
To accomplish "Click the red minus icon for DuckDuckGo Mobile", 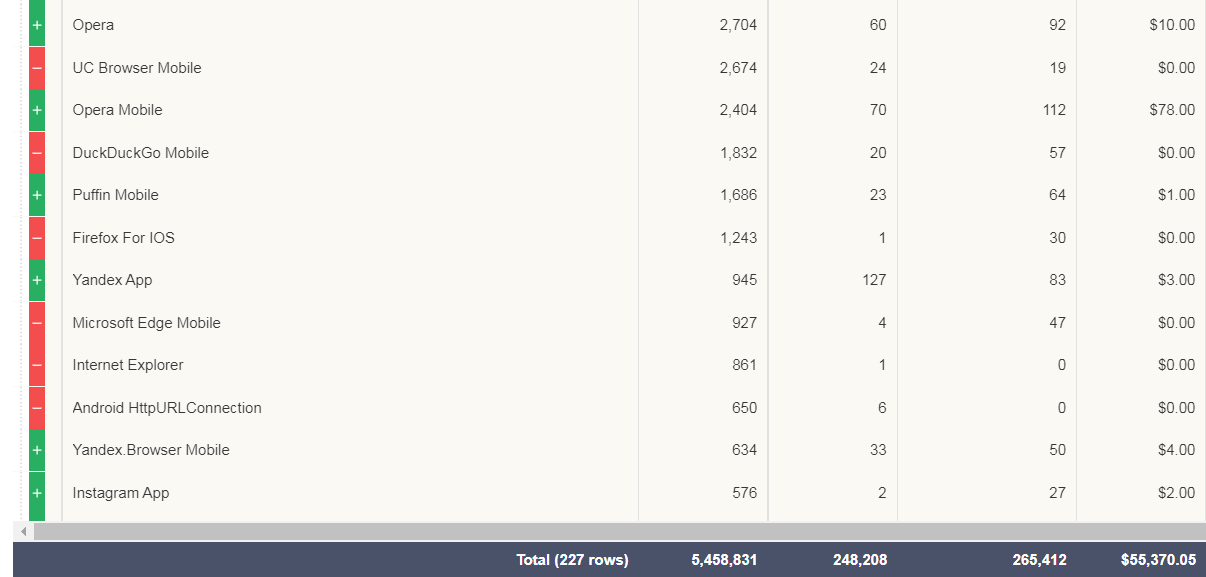I will (37, 153).
